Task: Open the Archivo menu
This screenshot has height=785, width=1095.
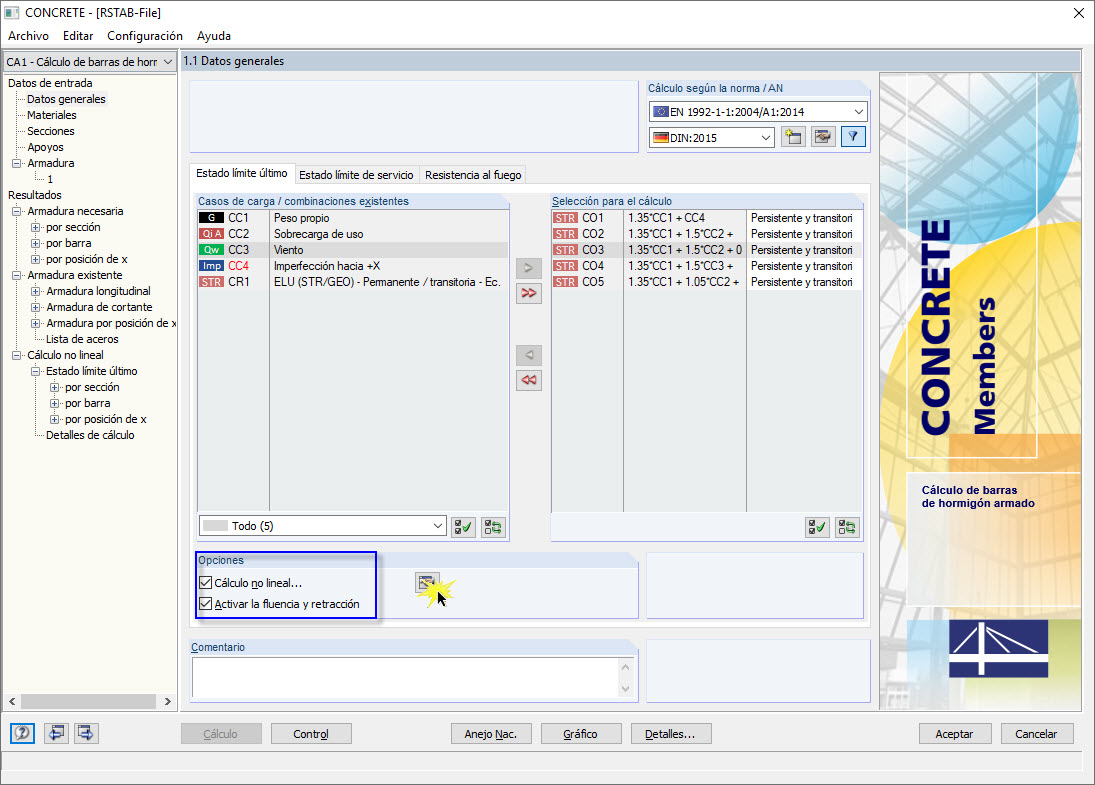Action: point(29,36)
